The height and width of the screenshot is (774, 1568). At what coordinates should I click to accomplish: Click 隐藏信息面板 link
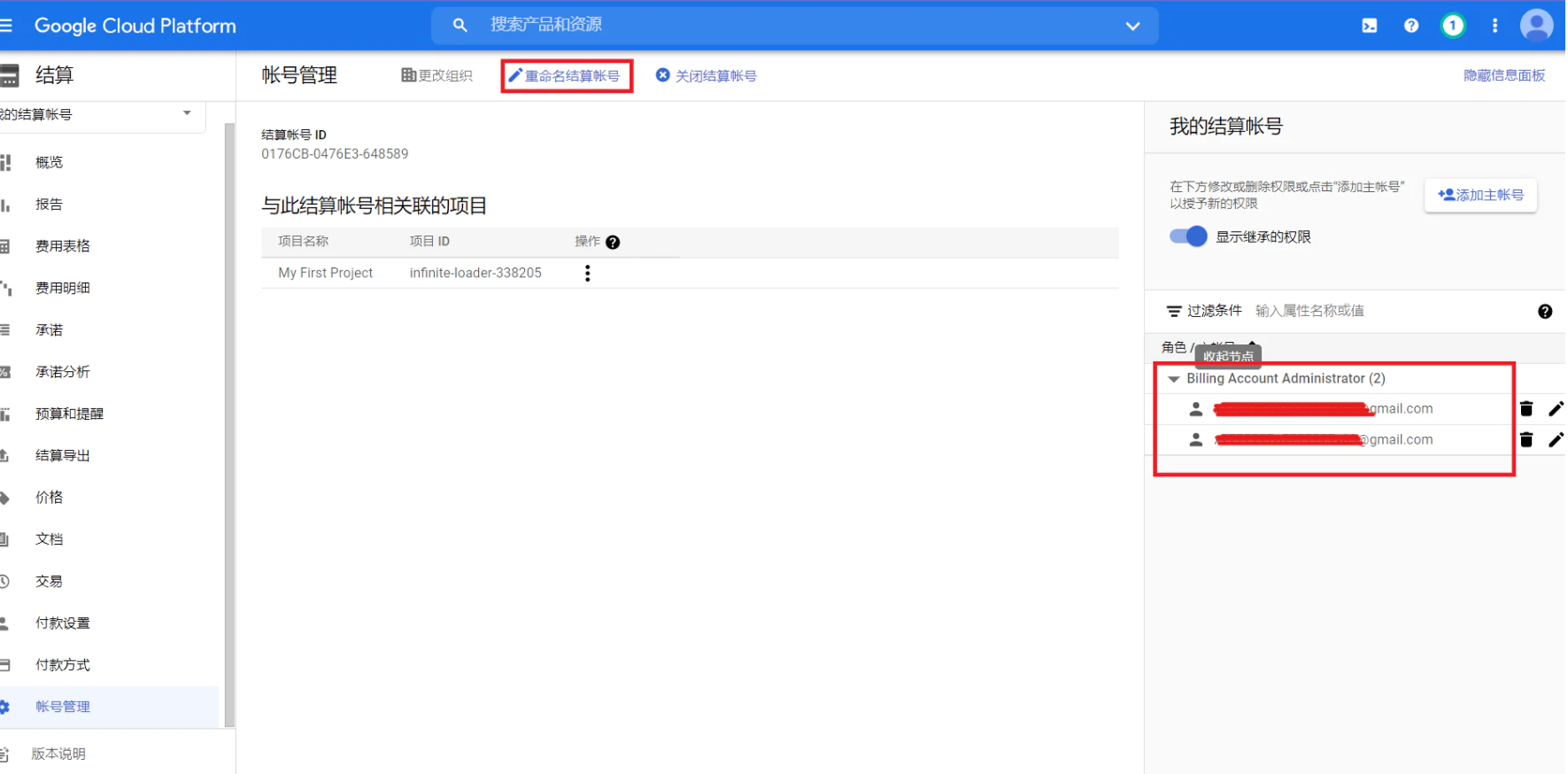coord(1503,76)
